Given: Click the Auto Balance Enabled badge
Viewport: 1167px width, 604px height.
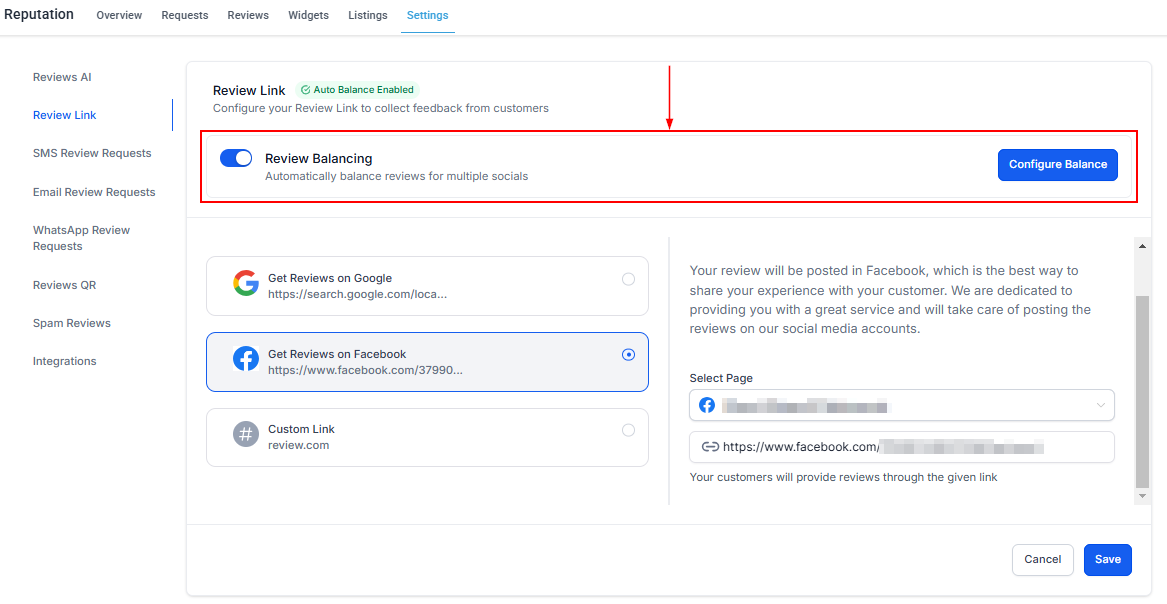Looking at the screenshot, I should [357, 90].
